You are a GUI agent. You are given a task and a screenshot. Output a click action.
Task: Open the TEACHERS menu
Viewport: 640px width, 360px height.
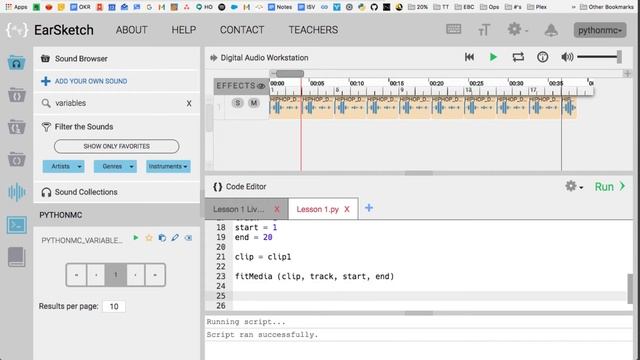click(313, 30)
